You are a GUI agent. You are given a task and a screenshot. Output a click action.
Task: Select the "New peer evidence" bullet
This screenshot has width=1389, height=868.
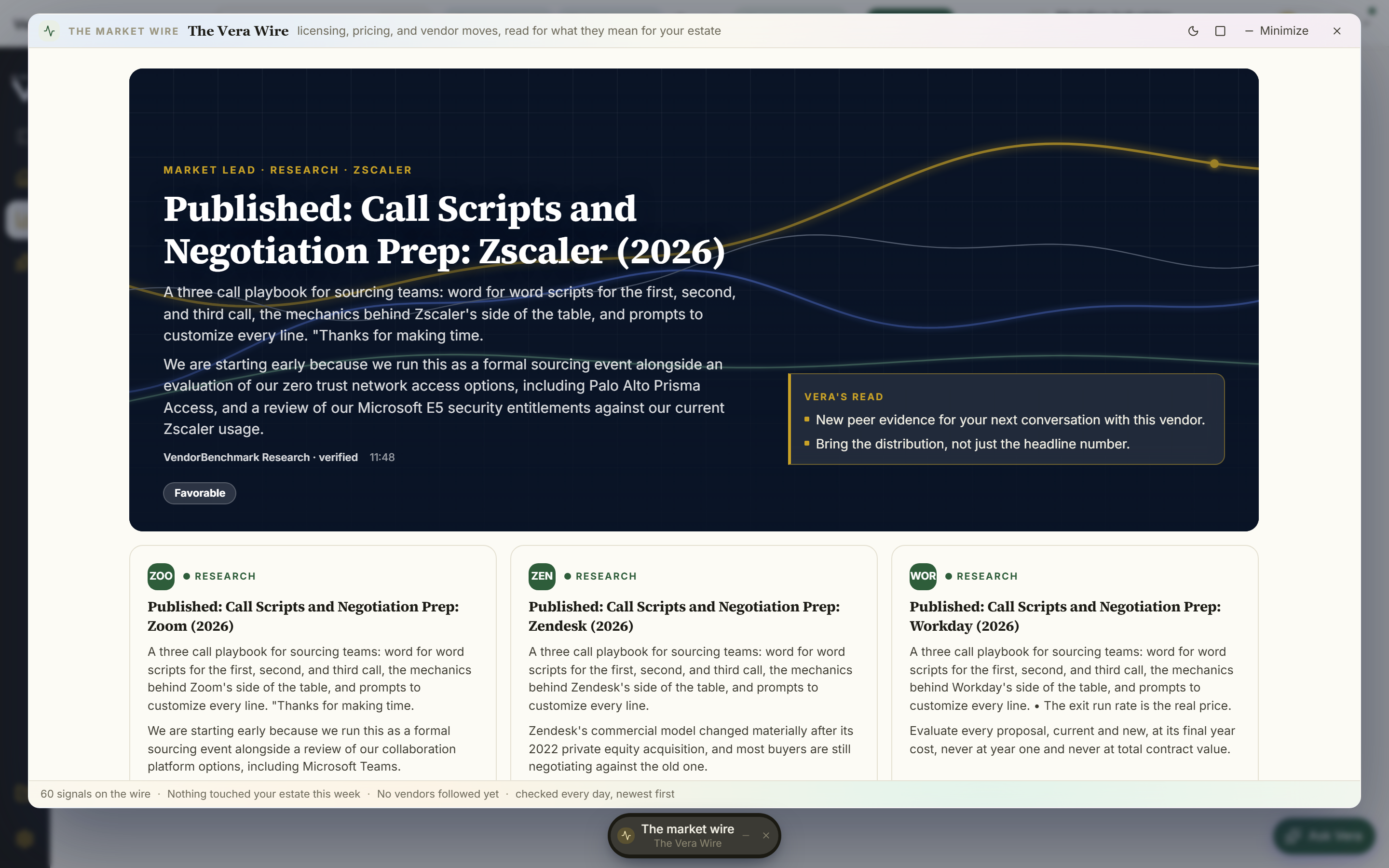coord(1009,420)
